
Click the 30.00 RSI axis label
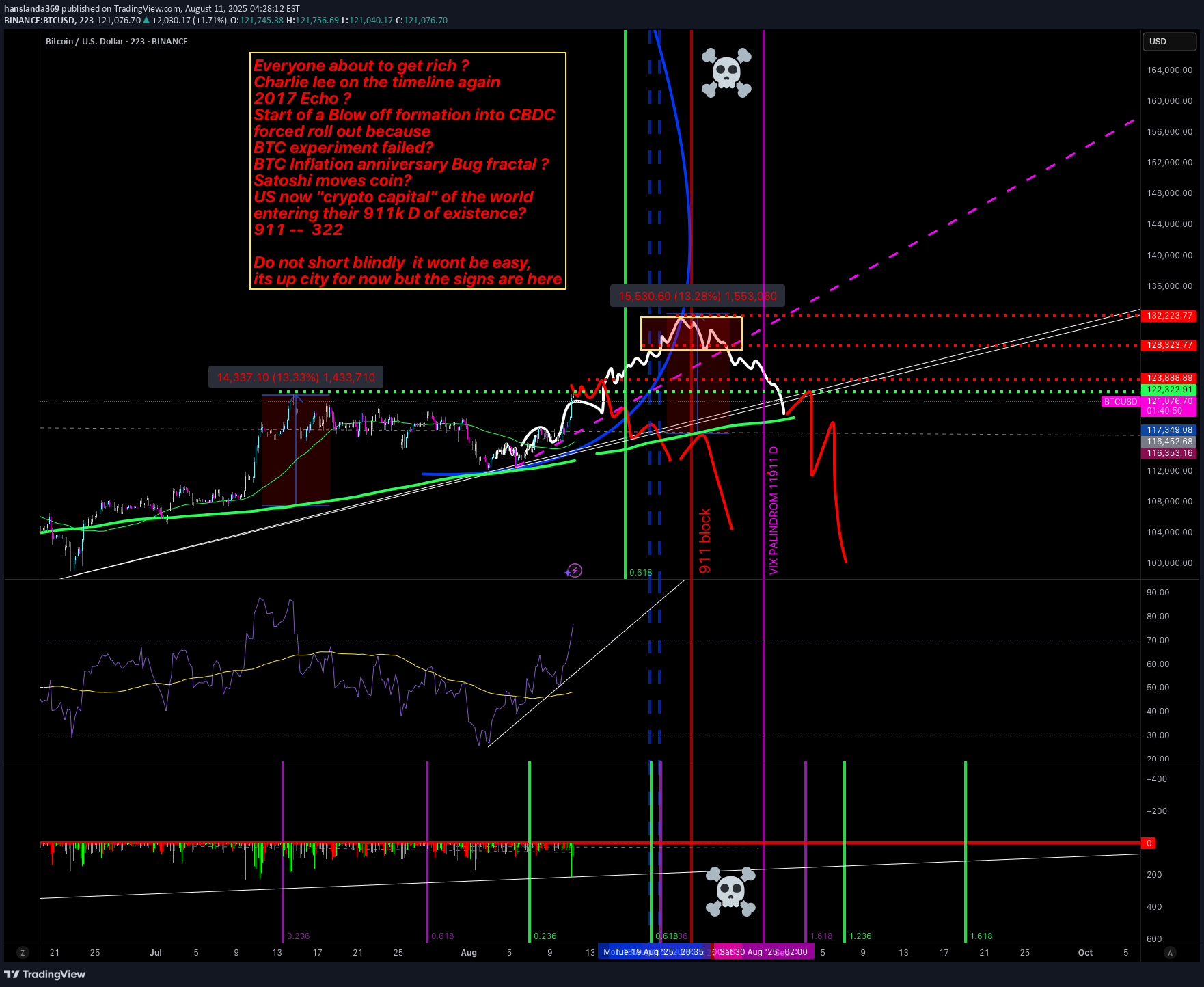coord(1158,735)
